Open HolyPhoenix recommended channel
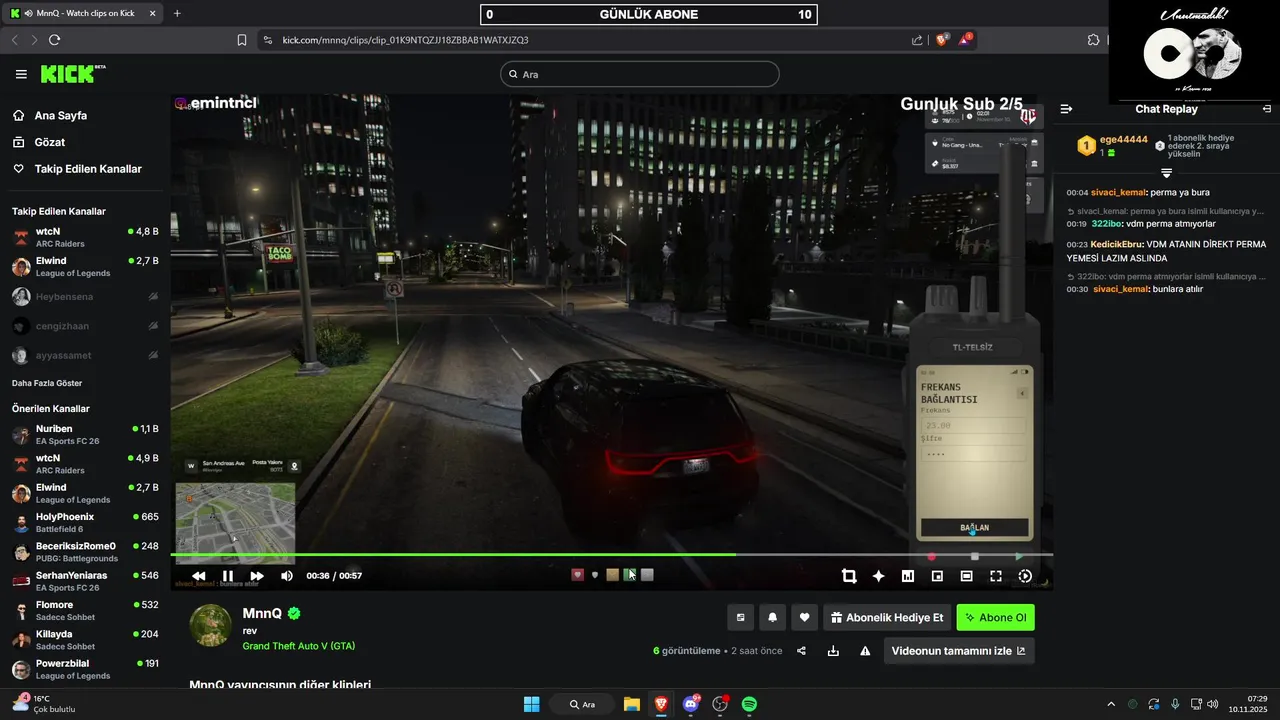1280x720 pixels. 85,523
